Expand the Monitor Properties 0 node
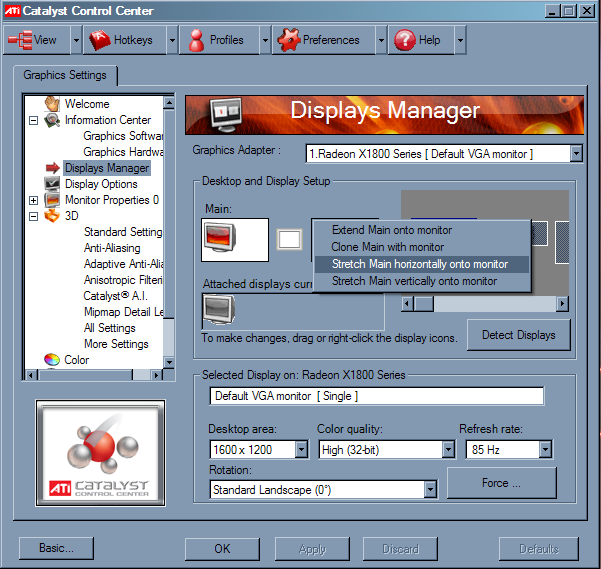This screenshot has height=569, width=601. click(34, 200)
